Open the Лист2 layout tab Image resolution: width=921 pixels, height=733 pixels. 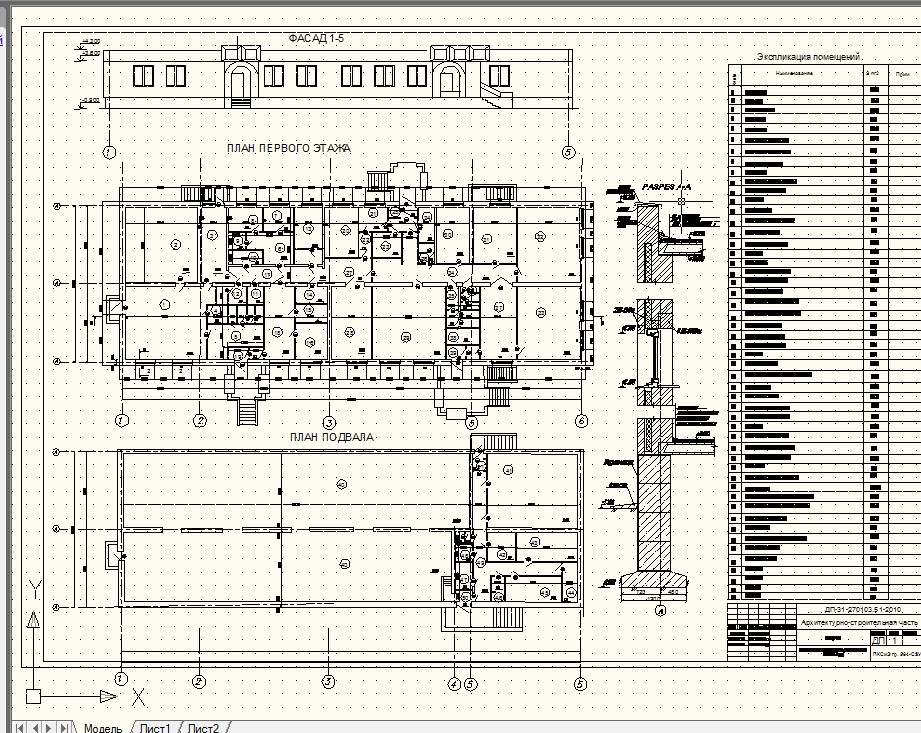(x=203, y=728)
